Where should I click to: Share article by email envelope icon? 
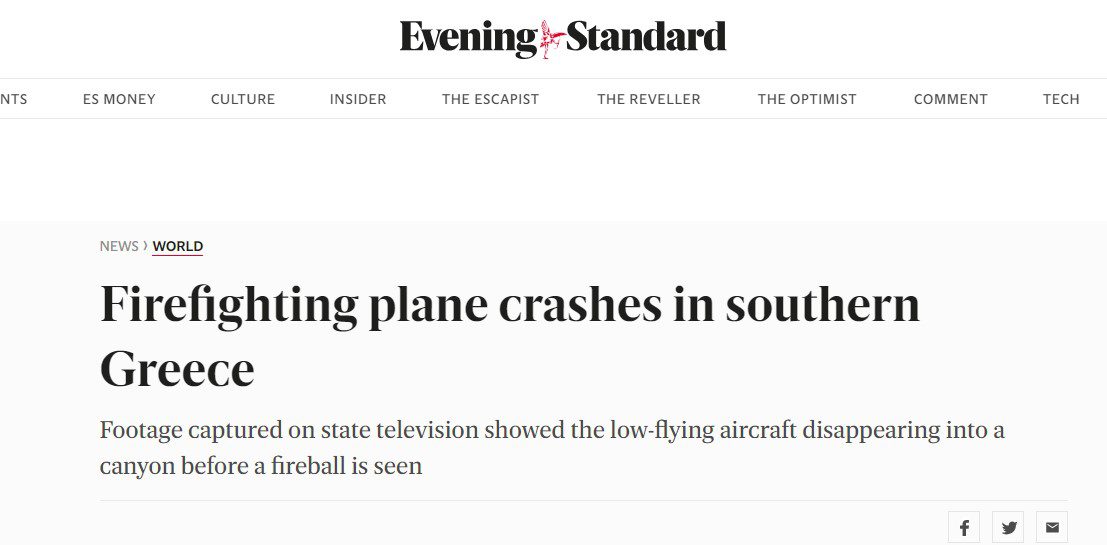click(x=1052, y=527)
